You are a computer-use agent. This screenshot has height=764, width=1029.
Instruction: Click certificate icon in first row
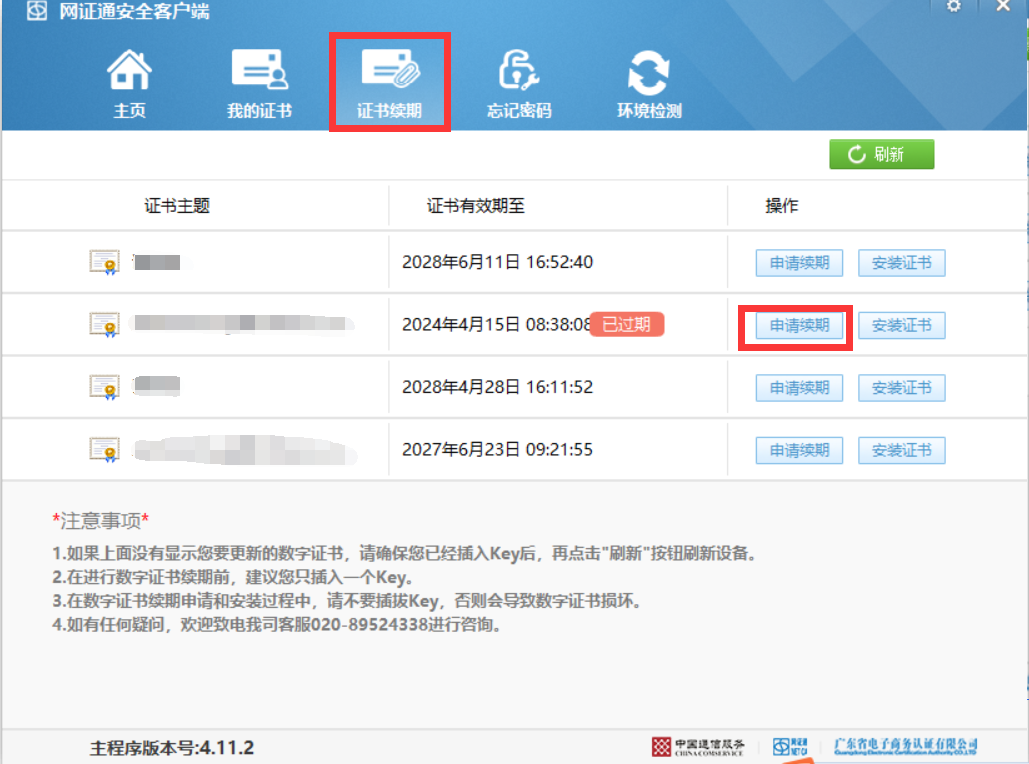(x=104, y=263)
